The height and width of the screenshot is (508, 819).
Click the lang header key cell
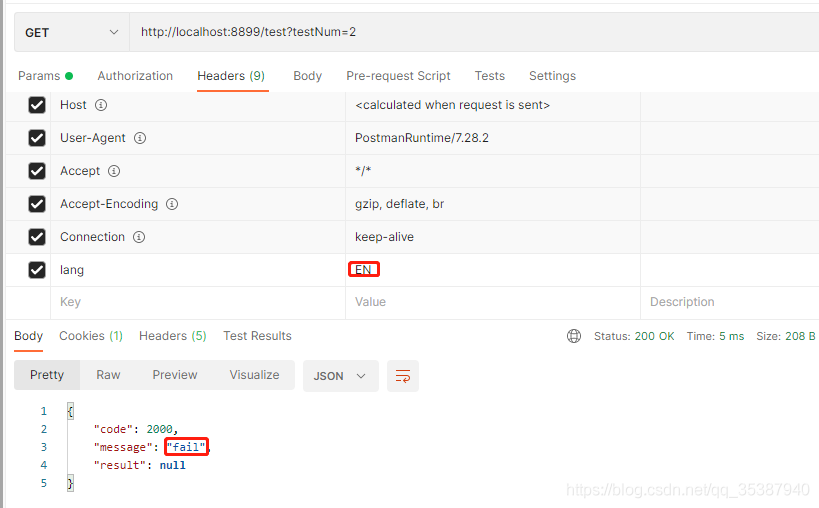(x=198, y=270)
